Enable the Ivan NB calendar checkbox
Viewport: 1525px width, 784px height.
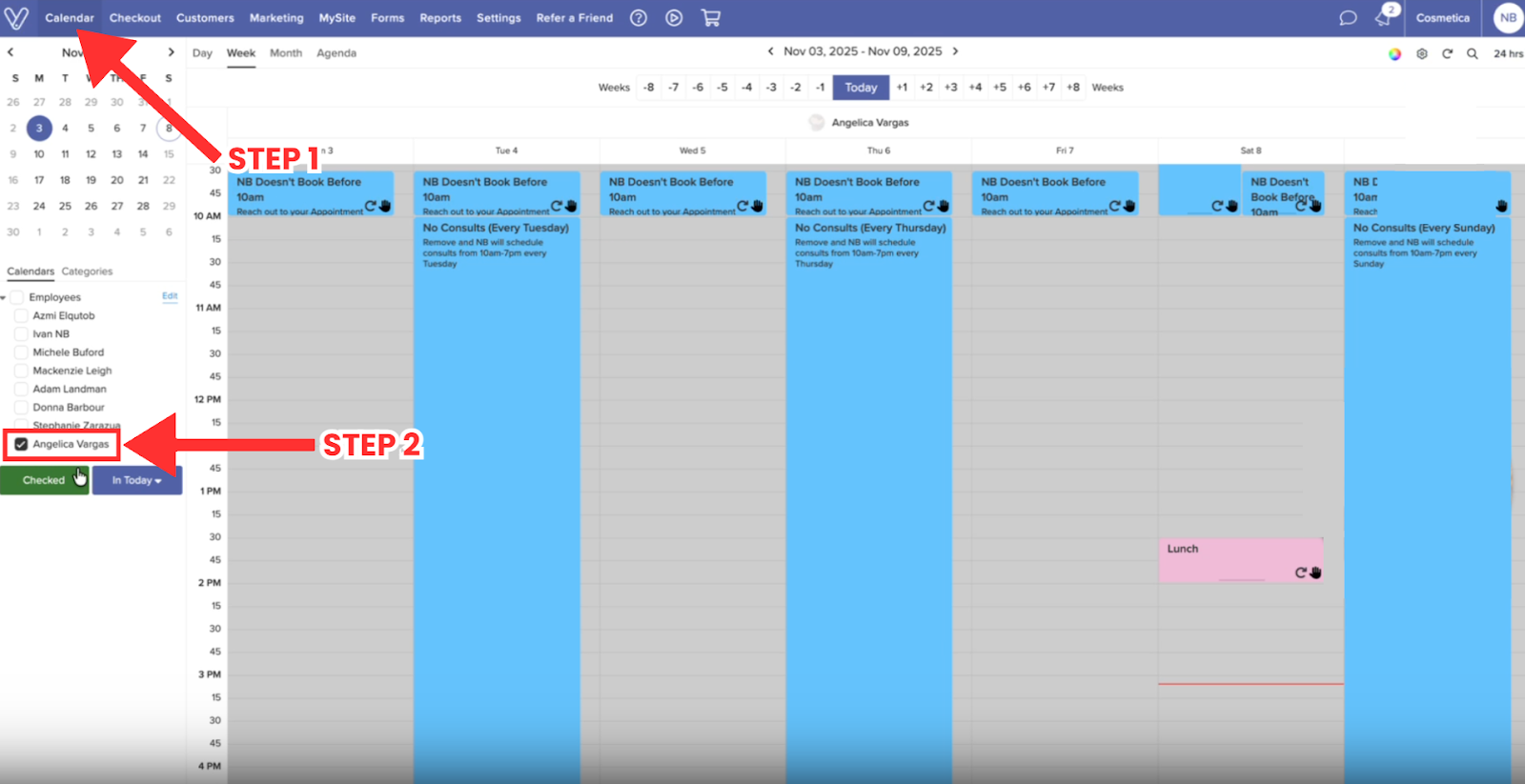[x=21, y=334]
